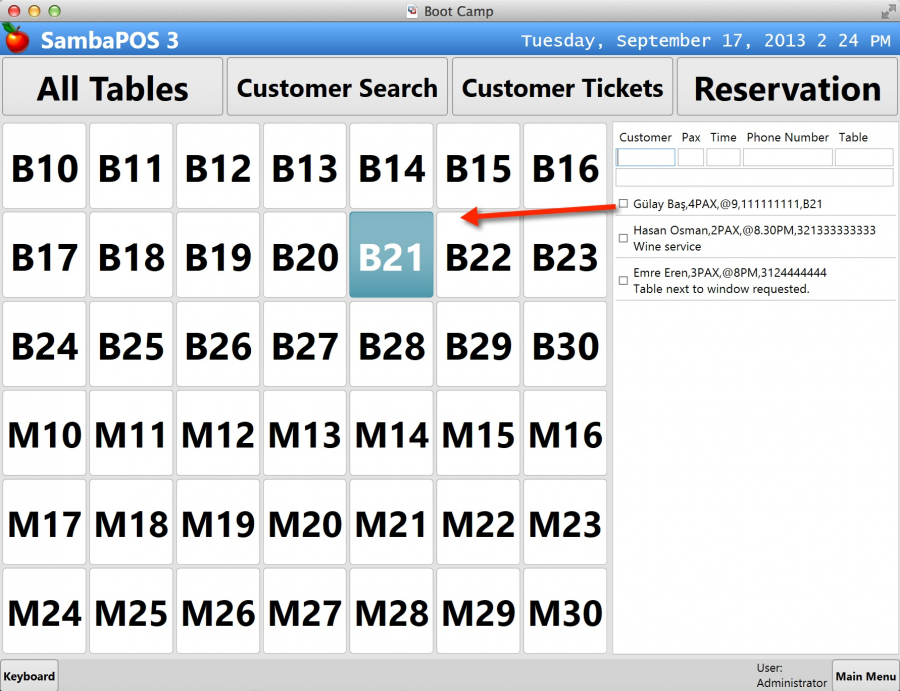Open the Reservation screen
Image resolution: width=900 pixels, height=691 pixels.
[786, 87]
